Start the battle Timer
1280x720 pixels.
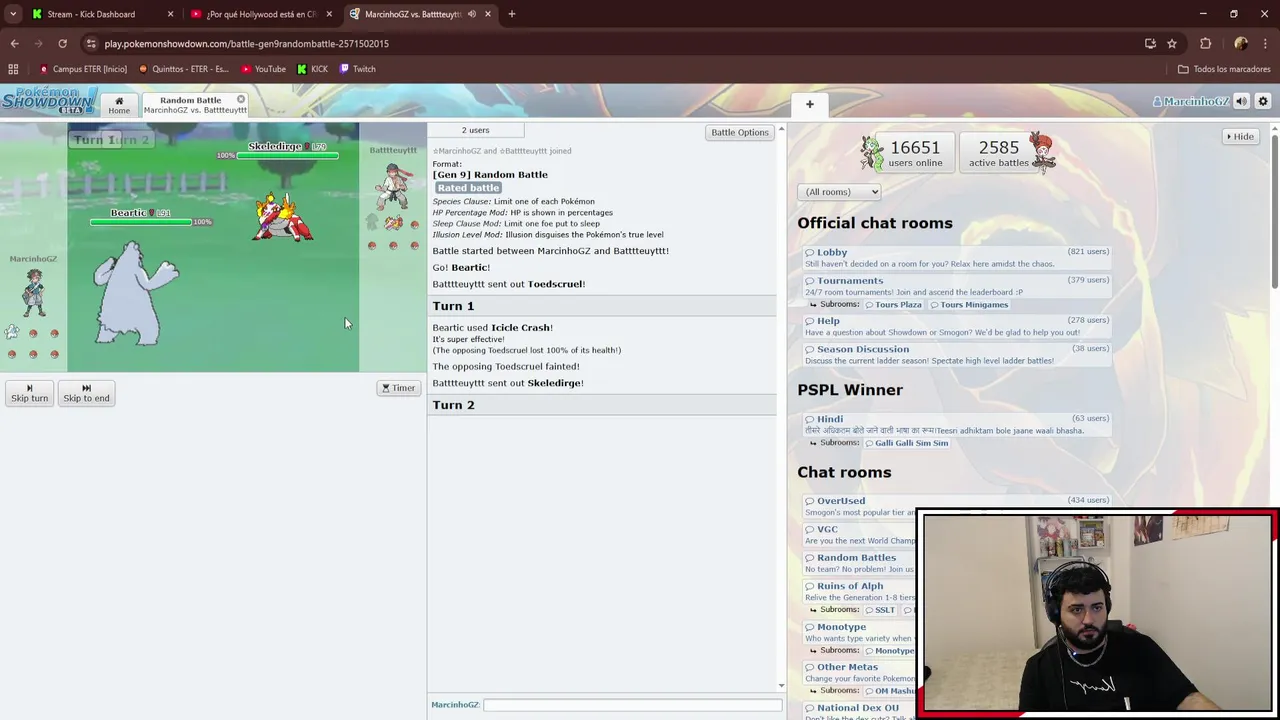tap(398, 388)
